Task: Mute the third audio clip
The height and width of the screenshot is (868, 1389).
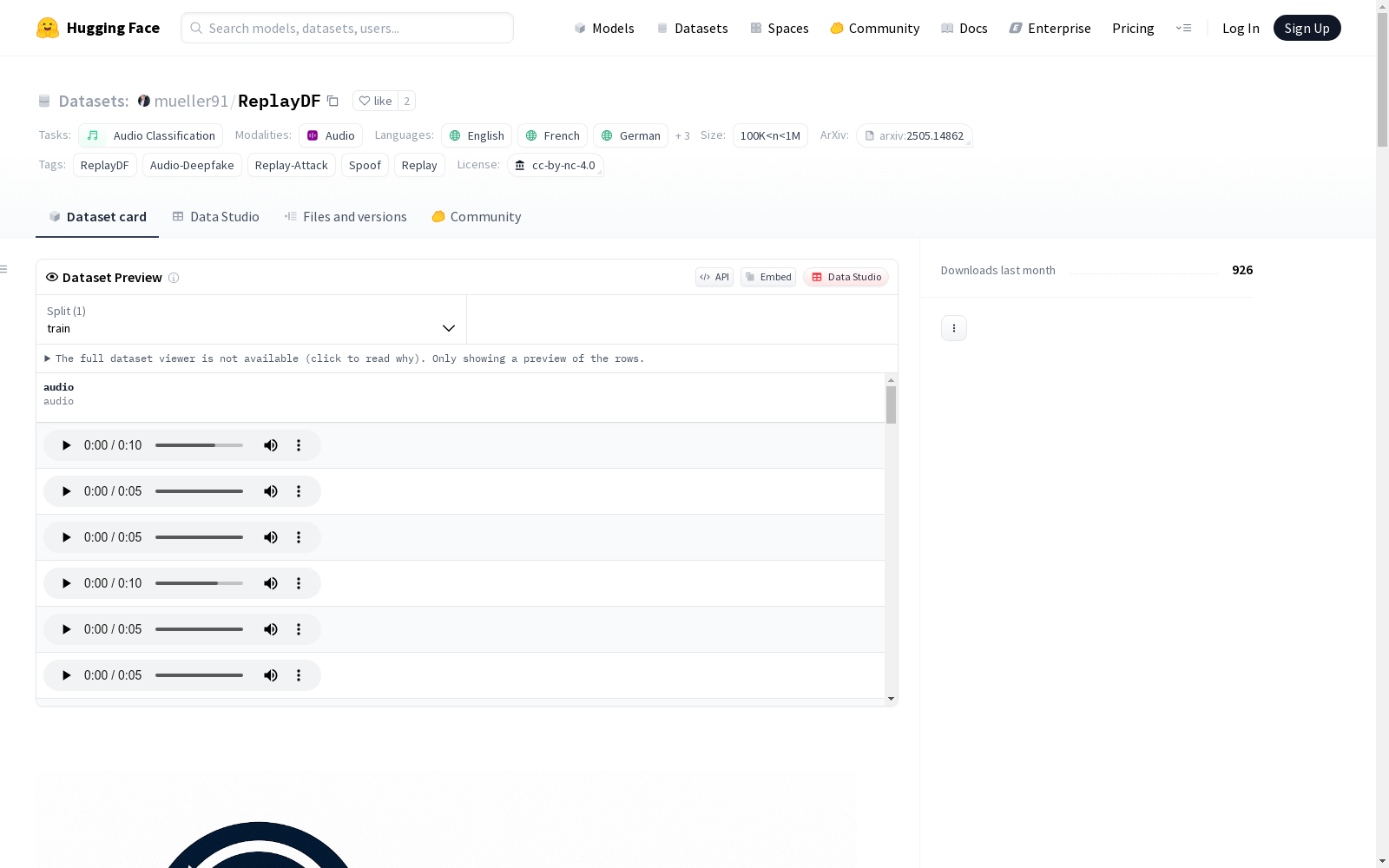Action: [271, 537]
